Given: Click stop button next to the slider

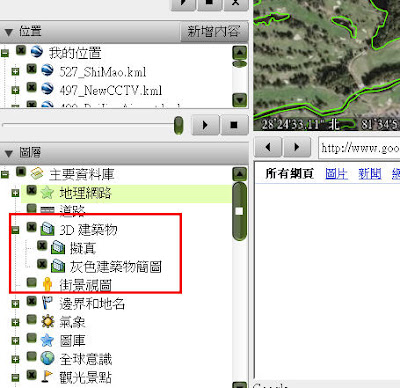Looking at the screenshot, I should (x=234, y=125).
